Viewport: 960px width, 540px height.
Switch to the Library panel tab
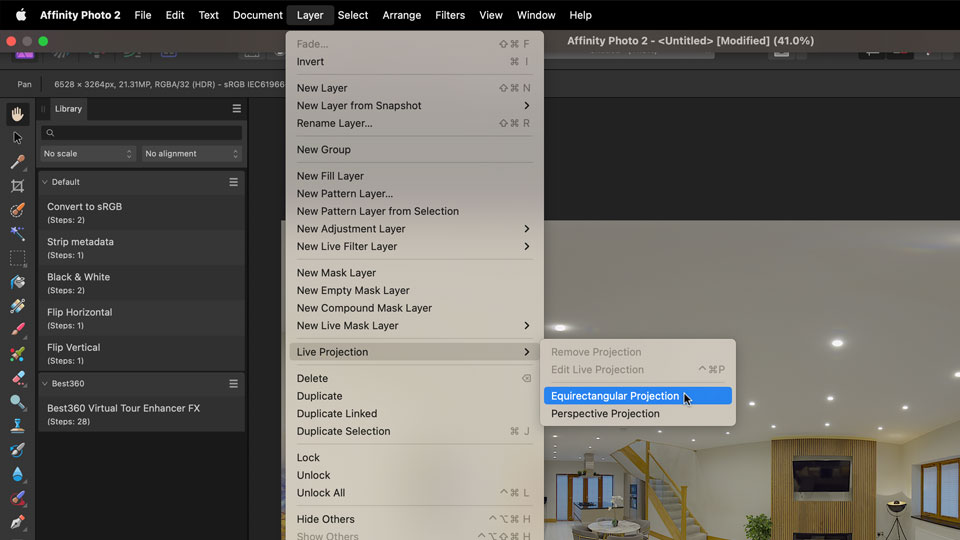(x=68, y=108)
